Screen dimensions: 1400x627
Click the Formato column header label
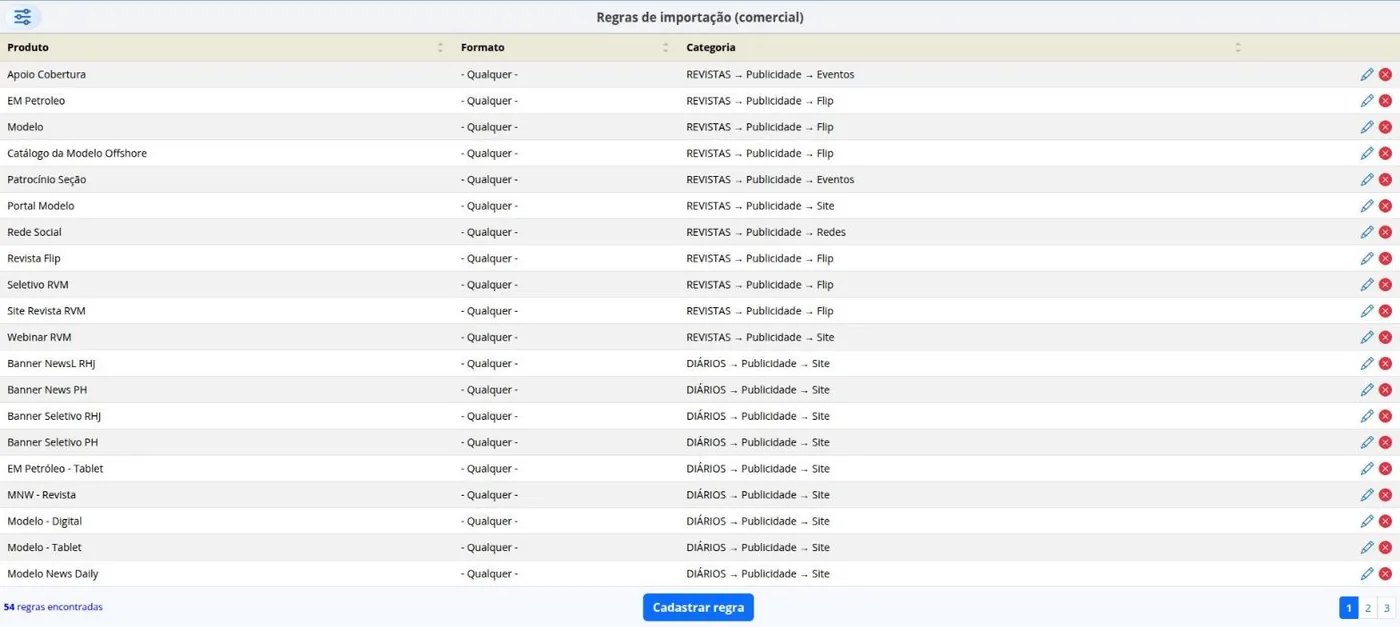483,47
